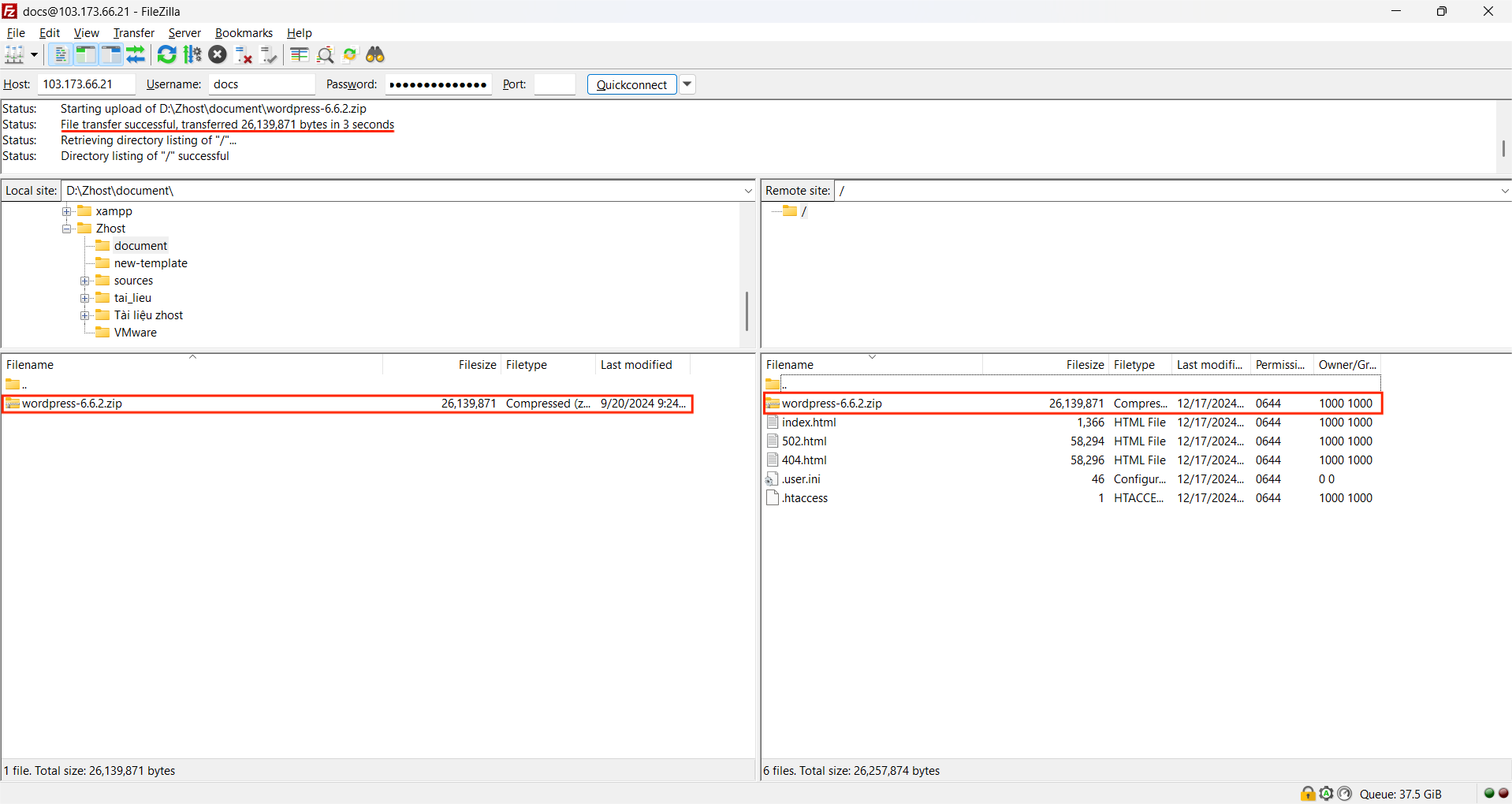Click the Quickconnect button
This screenshot has width=1512, height=804.
[631, 84]
